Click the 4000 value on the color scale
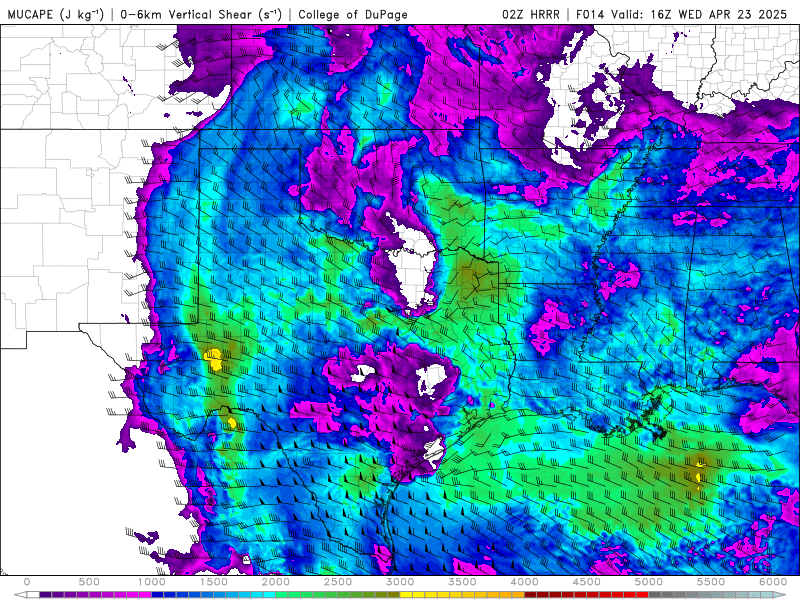 (525, 582)
